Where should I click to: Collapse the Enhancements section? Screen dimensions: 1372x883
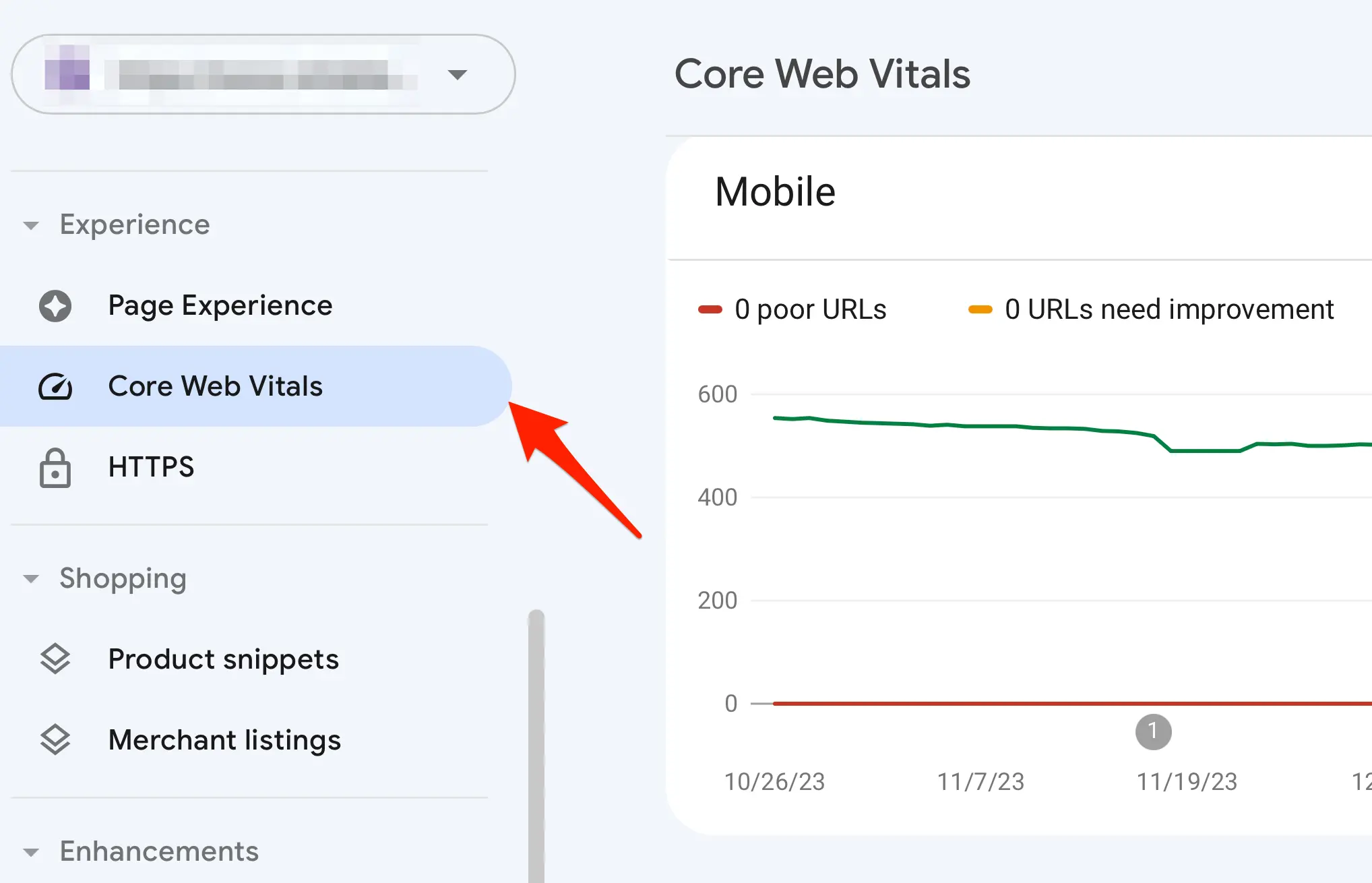coord(31,852)
